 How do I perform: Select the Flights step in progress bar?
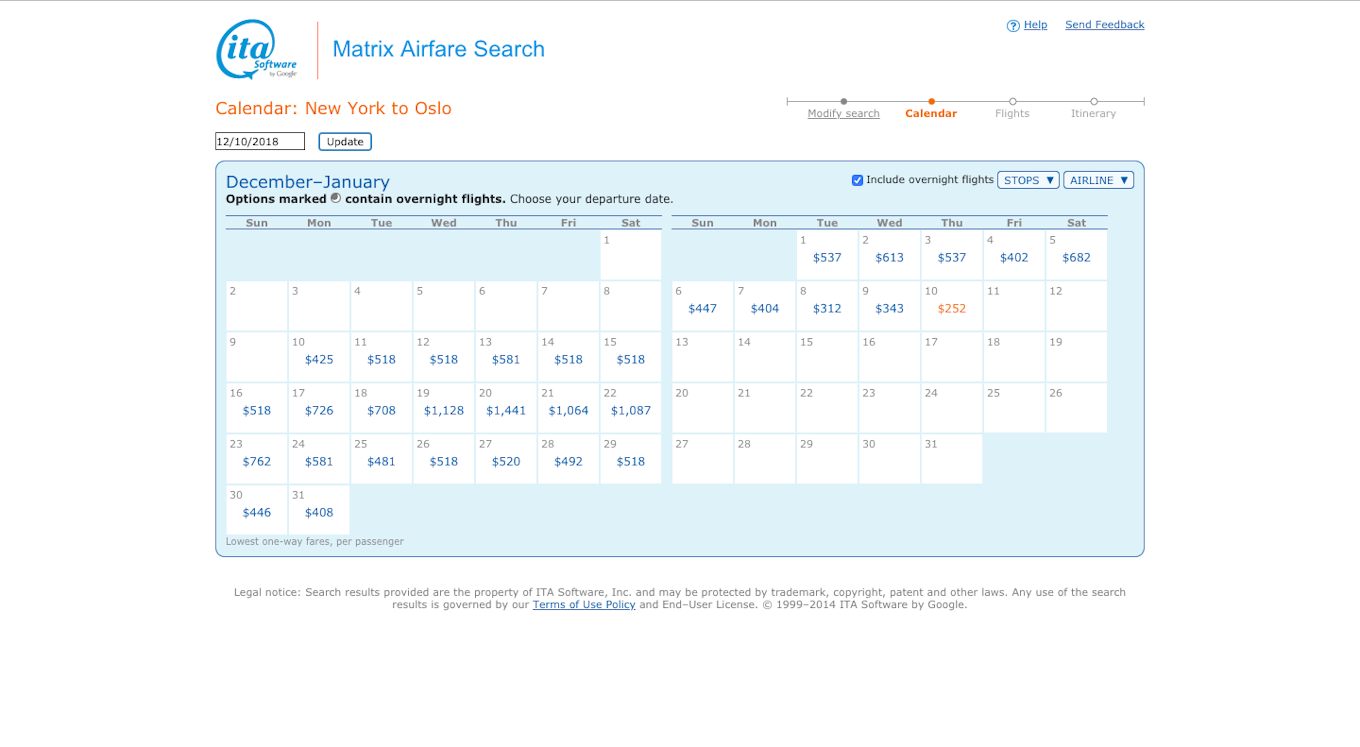click(x=1012, y=113)
